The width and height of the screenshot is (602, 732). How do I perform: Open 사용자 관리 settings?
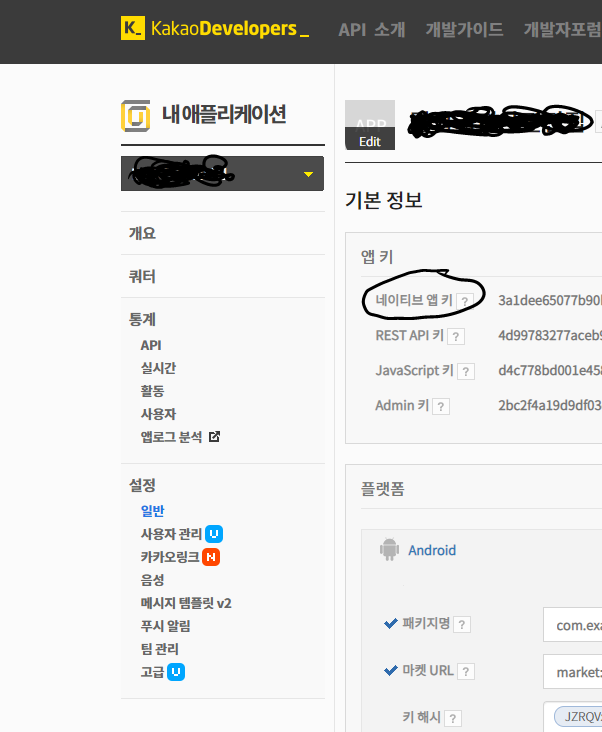click(171, 534)
